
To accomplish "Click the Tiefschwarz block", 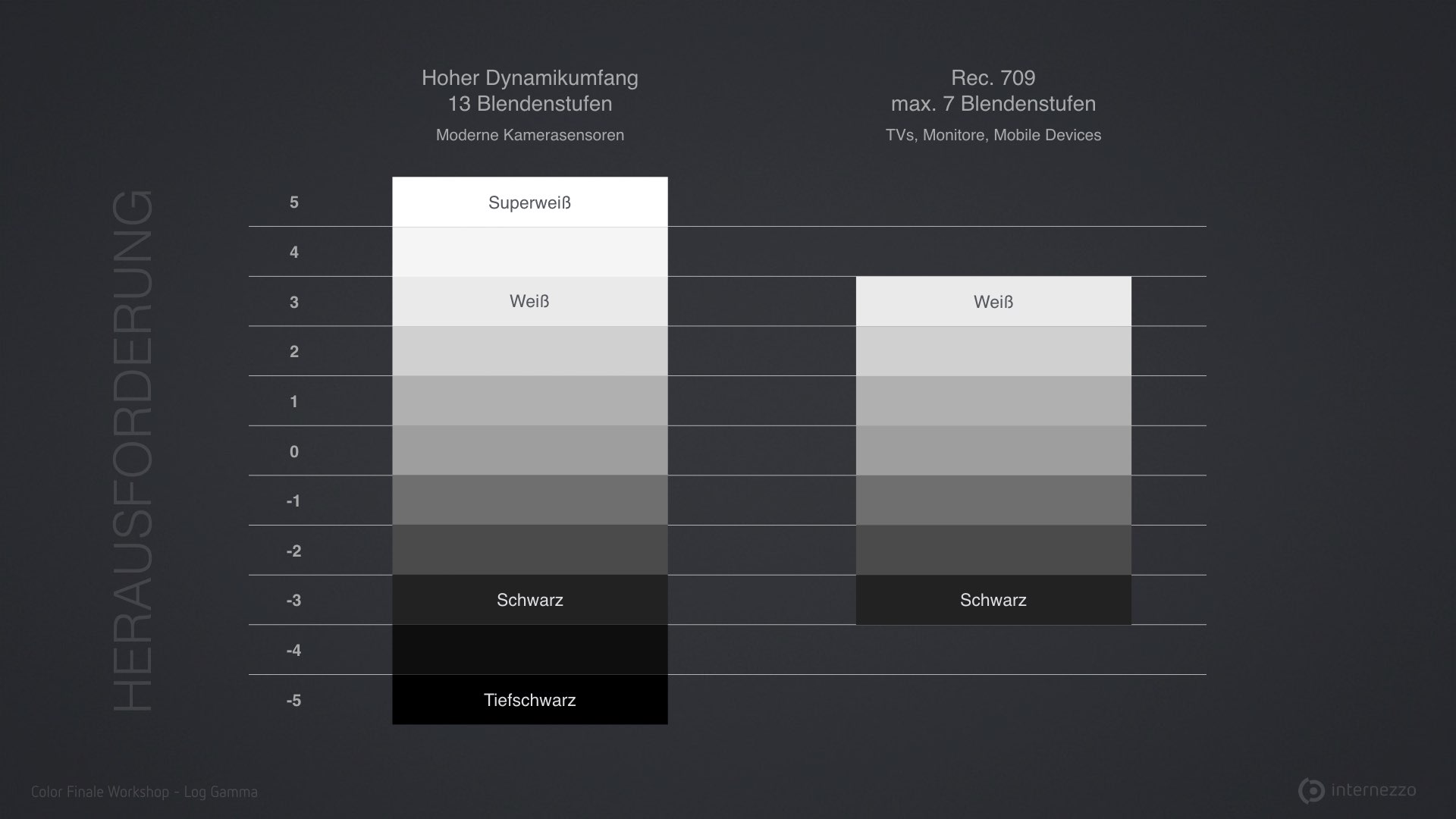I will [530, 699].
